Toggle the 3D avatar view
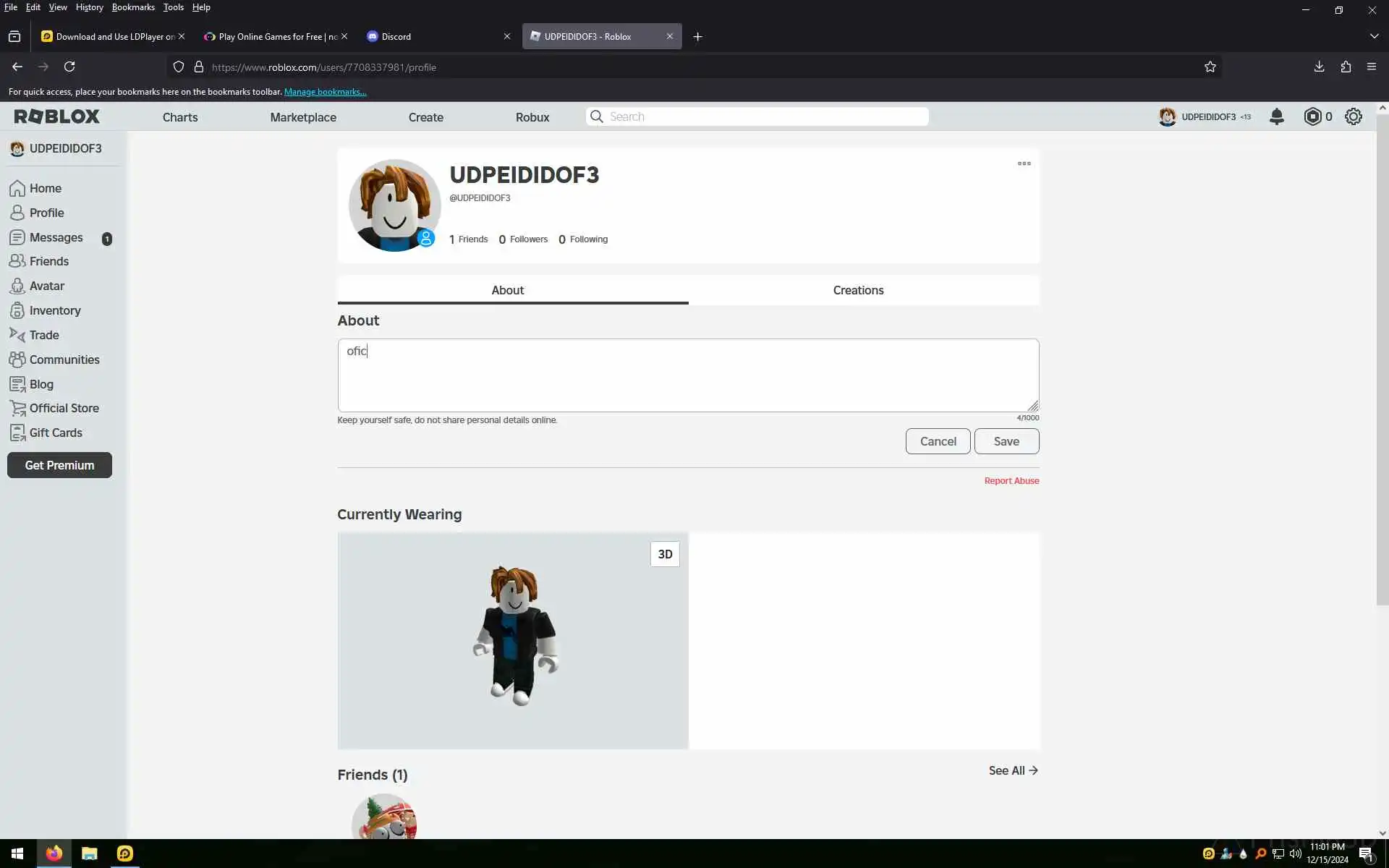This screenshot has height=868, width=1389. 664,554
